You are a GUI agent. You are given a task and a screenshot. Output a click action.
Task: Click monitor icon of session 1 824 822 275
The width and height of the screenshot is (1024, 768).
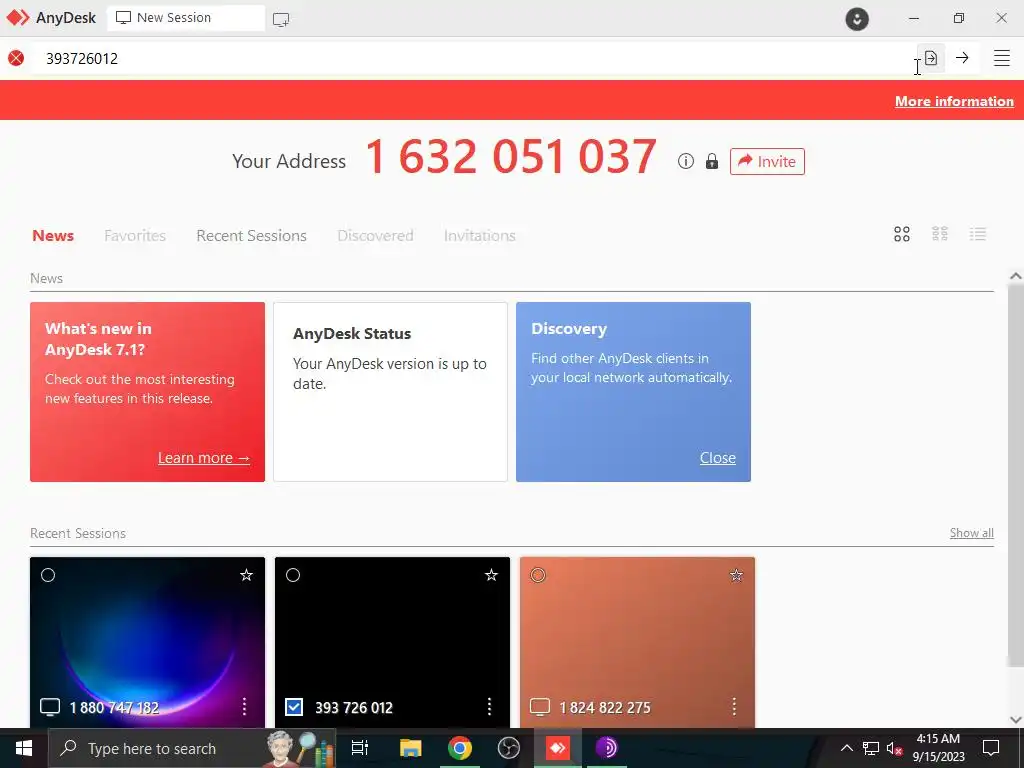coord(540,707)
